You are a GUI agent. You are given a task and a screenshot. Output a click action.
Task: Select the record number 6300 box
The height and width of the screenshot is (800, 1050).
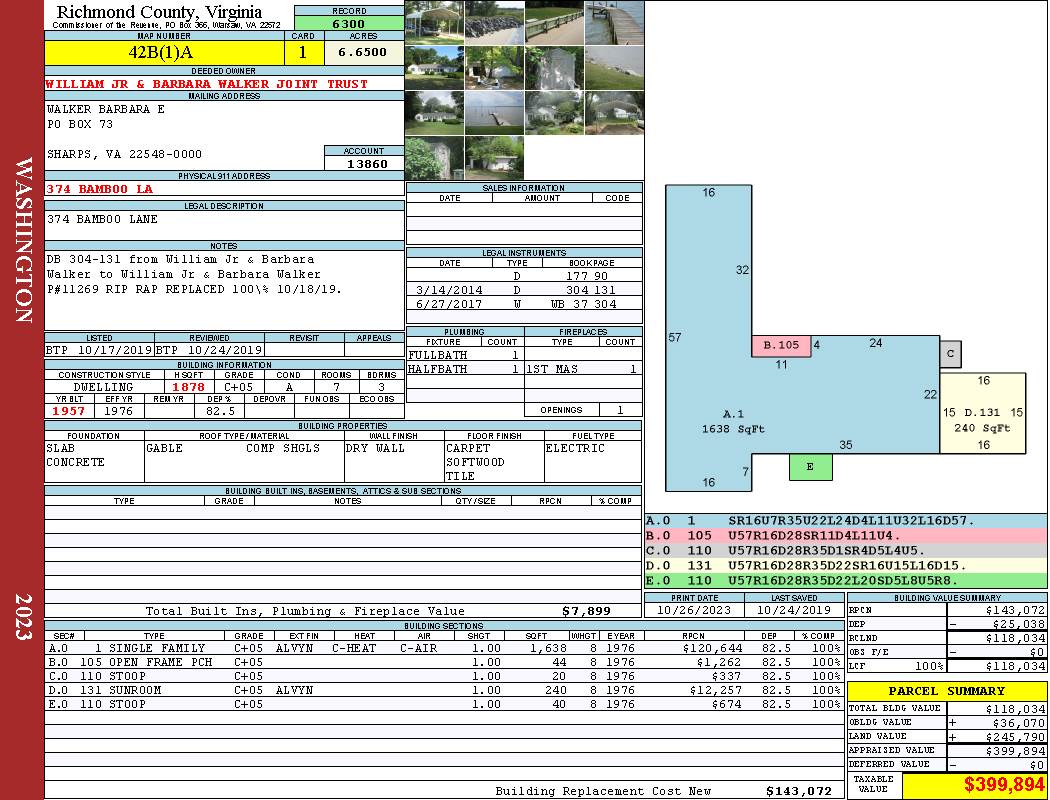click(348, 23)
